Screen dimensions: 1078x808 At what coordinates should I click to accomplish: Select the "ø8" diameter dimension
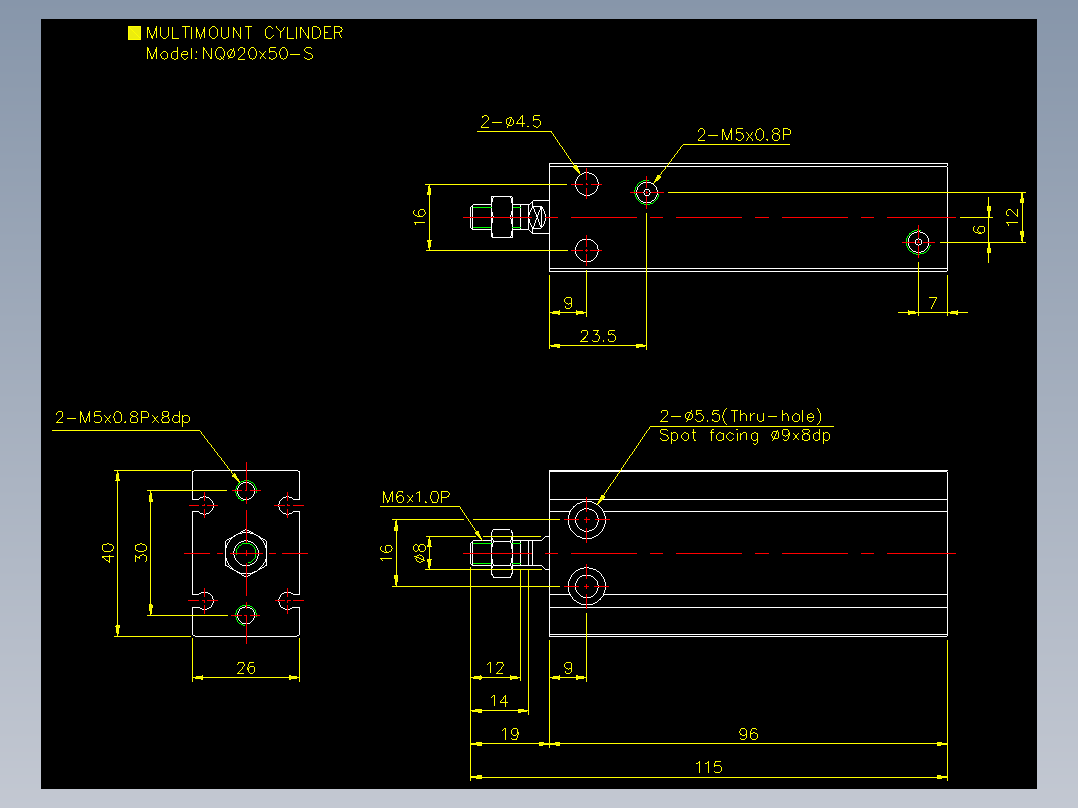coord(419,553)
